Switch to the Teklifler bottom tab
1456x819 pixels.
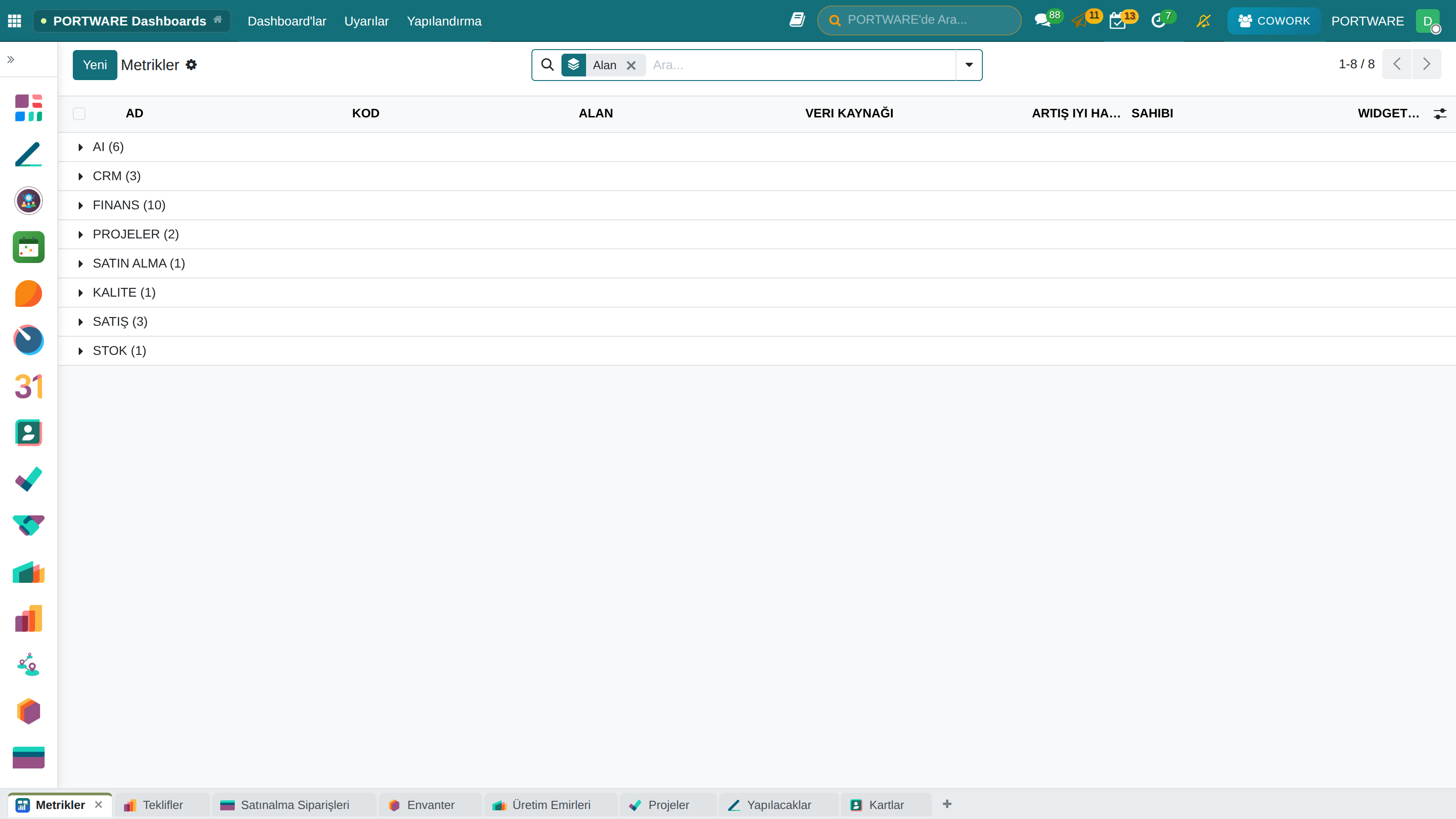click(x=162, y=805)
